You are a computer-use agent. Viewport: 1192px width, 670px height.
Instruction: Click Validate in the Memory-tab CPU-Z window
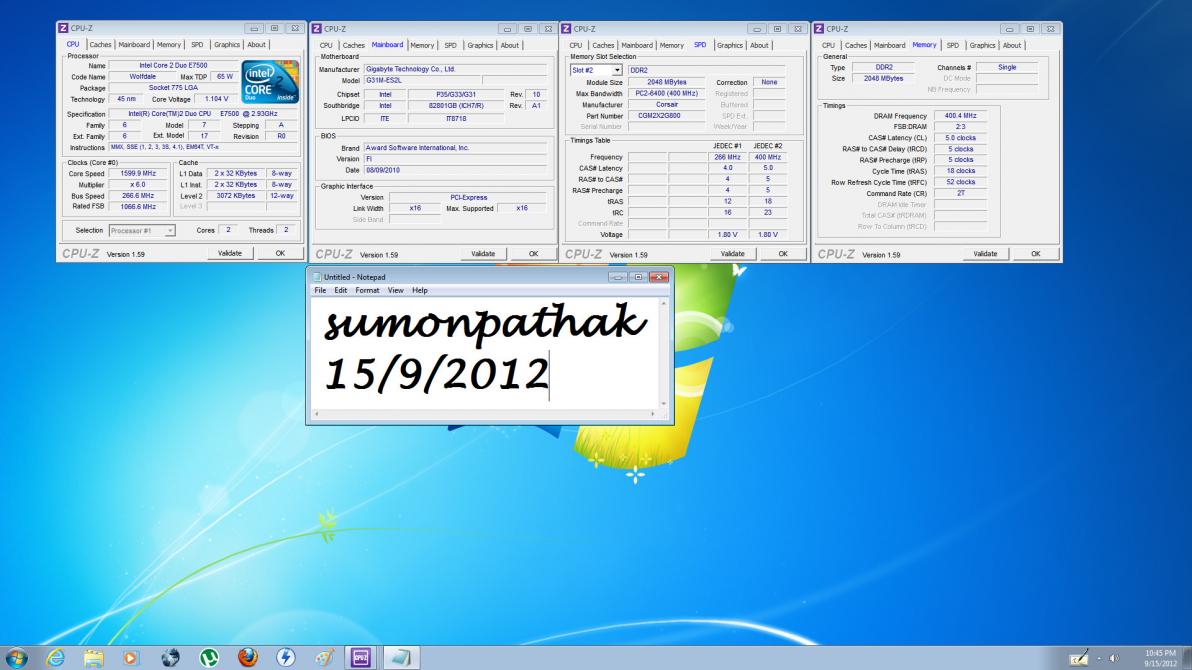pyautogui.click(x=985, y=254)
